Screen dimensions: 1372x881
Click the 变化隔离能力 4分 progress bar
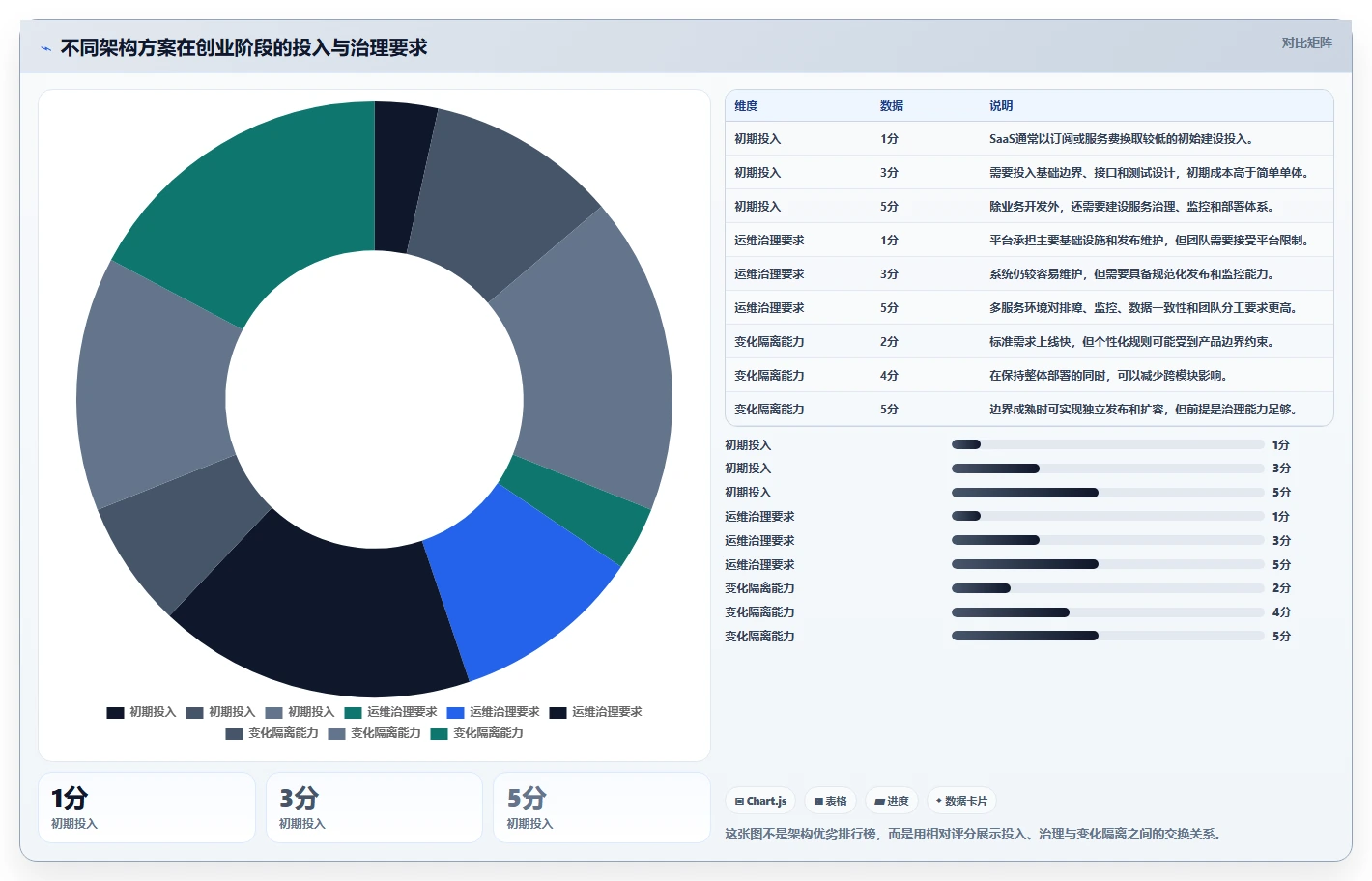click(x=1107, y=612)
